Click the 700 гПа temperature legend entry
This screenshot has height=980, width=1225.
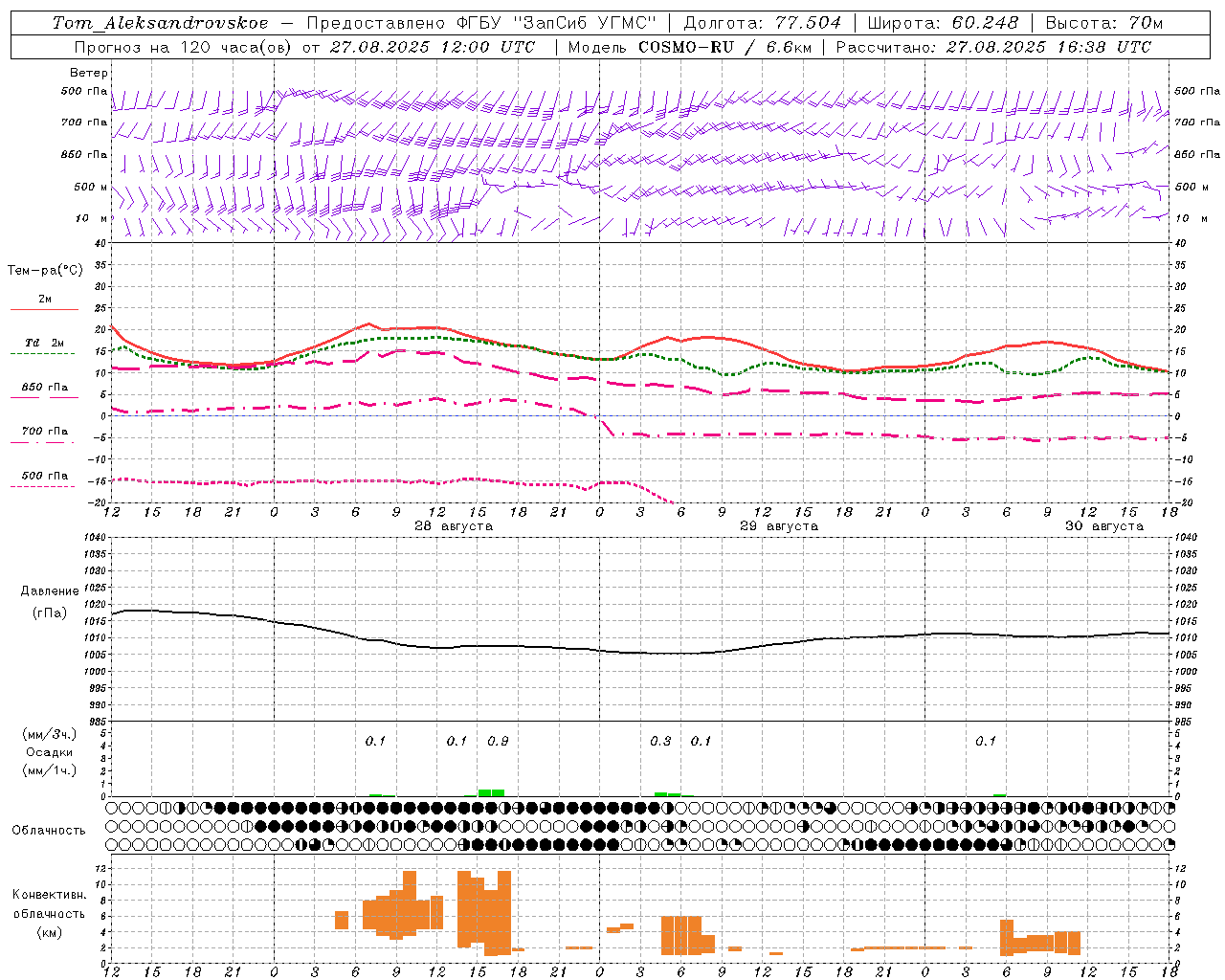[45, 431]
